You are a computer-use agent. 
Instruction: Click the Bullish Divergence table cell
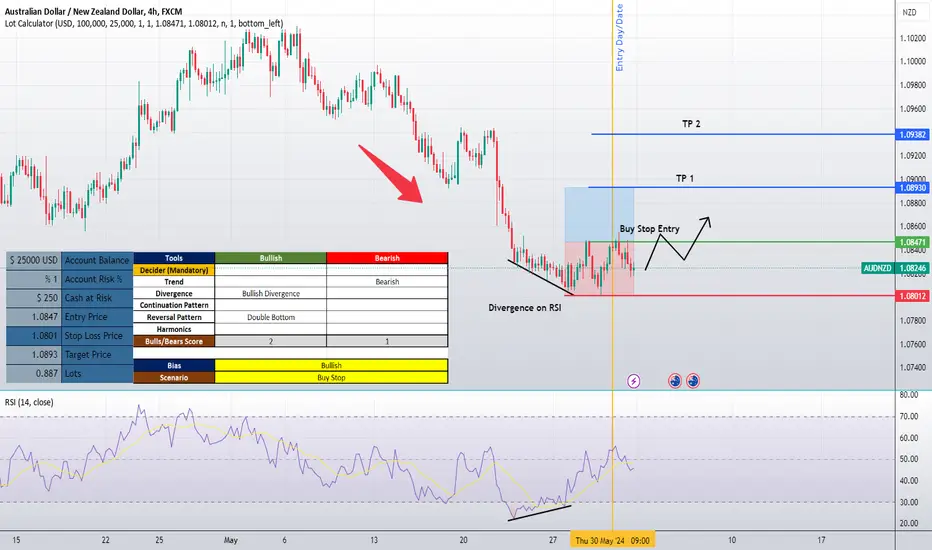click(271, 294)
